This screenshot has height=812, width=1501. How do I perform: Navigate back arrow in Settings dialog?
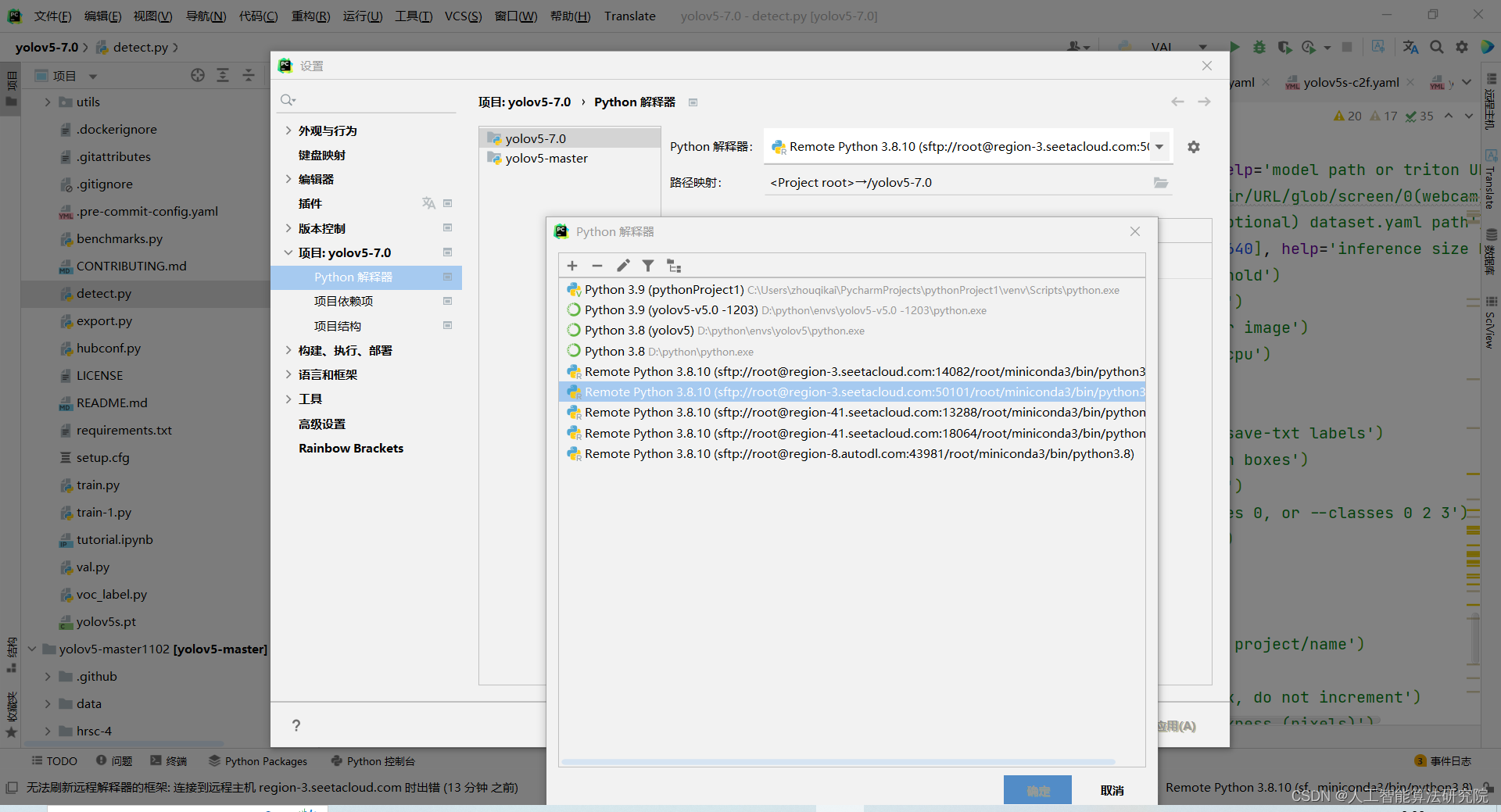click(x=1177, y=102)
